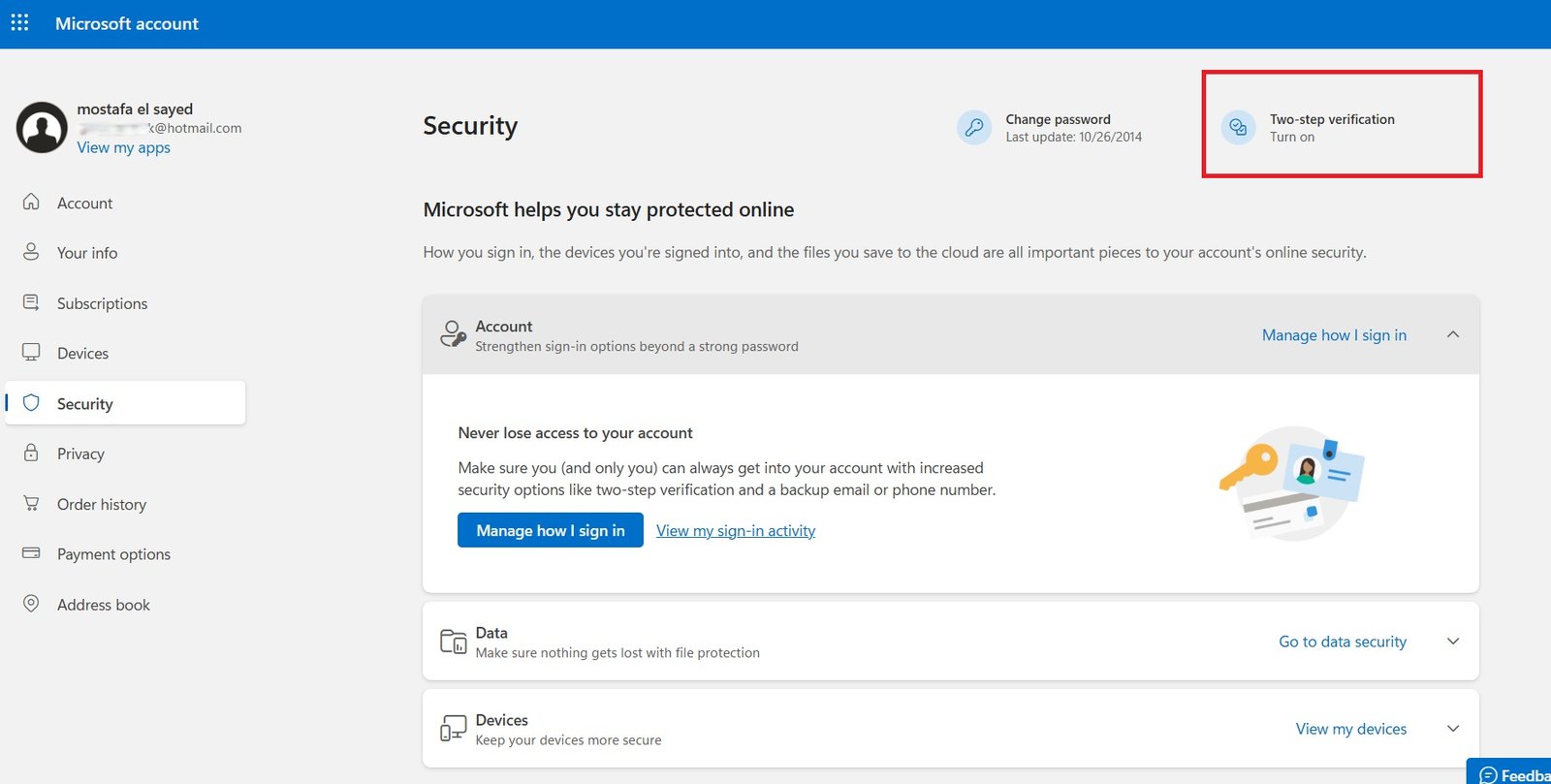This screenshot has height=784, width=1551.
Task: Click Strengthen sign-in options subtitle
Action: click(x=637, y=346)
